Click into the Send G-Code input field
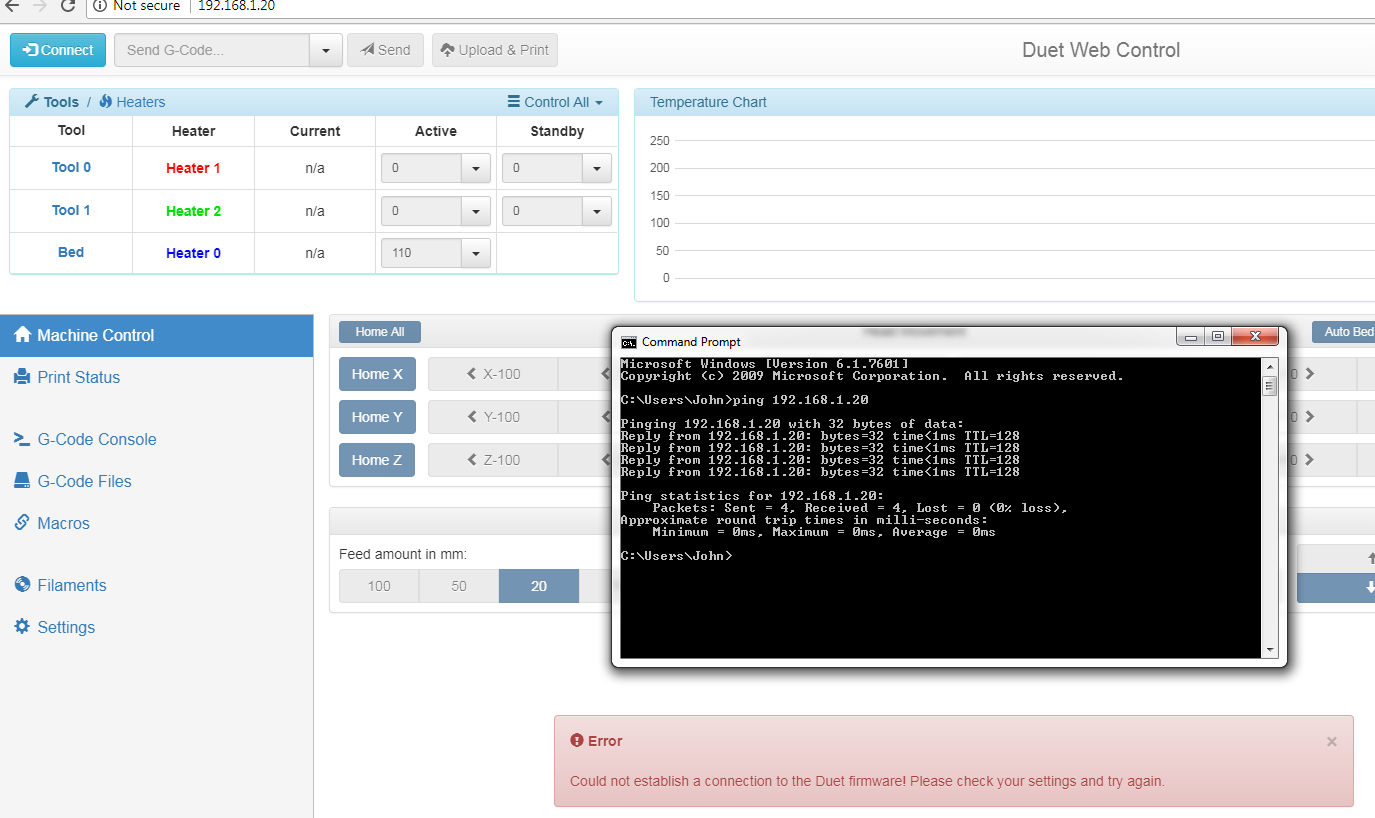Screen dimensions: 1375x818 click(x=212, y=50)
